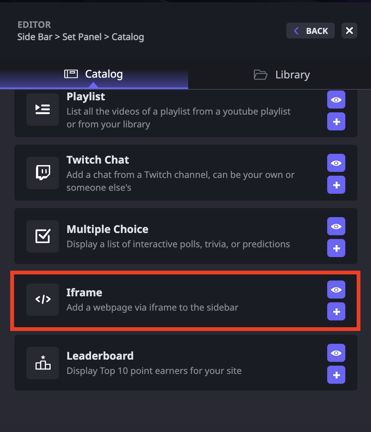Screen dimensions: 371x432
Task: Click the Multiple Choice checkbox icon
Action: click(43, 236)
